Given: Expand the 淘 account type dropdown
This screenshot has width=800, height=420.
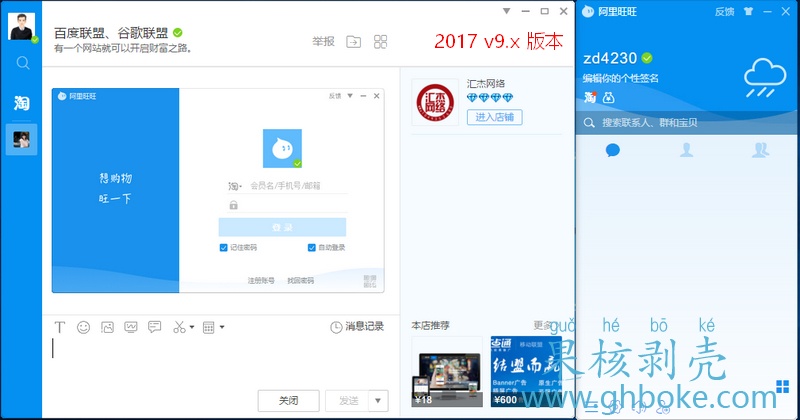Looking at the screenshot, I should coord(235,186).
